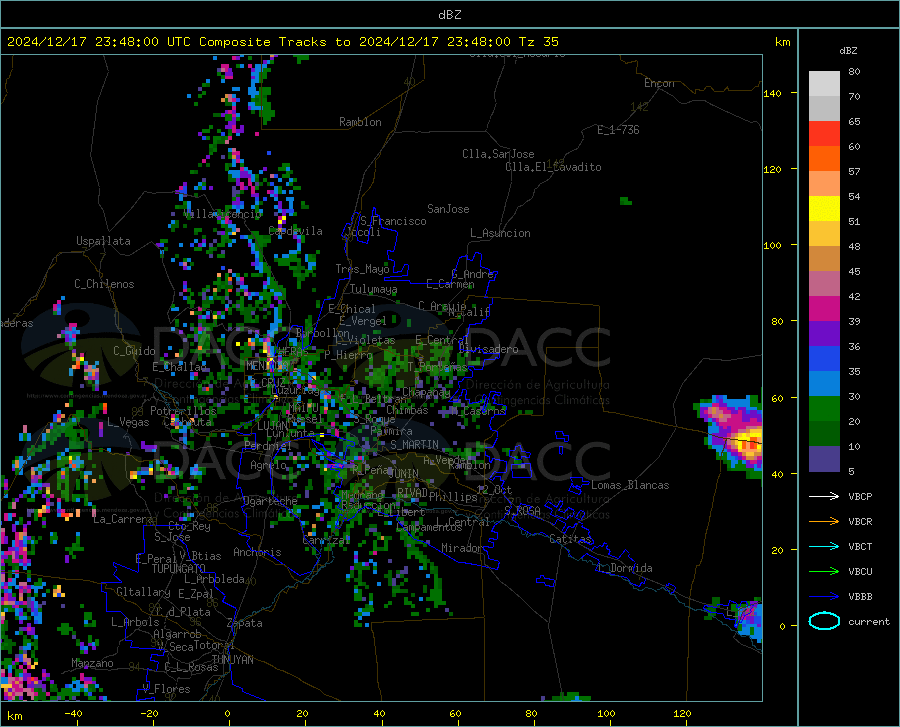Screen dimensions: 900x727
Task: Click the cyan 'current' ellipse symbol
Action: coord(824,621)
